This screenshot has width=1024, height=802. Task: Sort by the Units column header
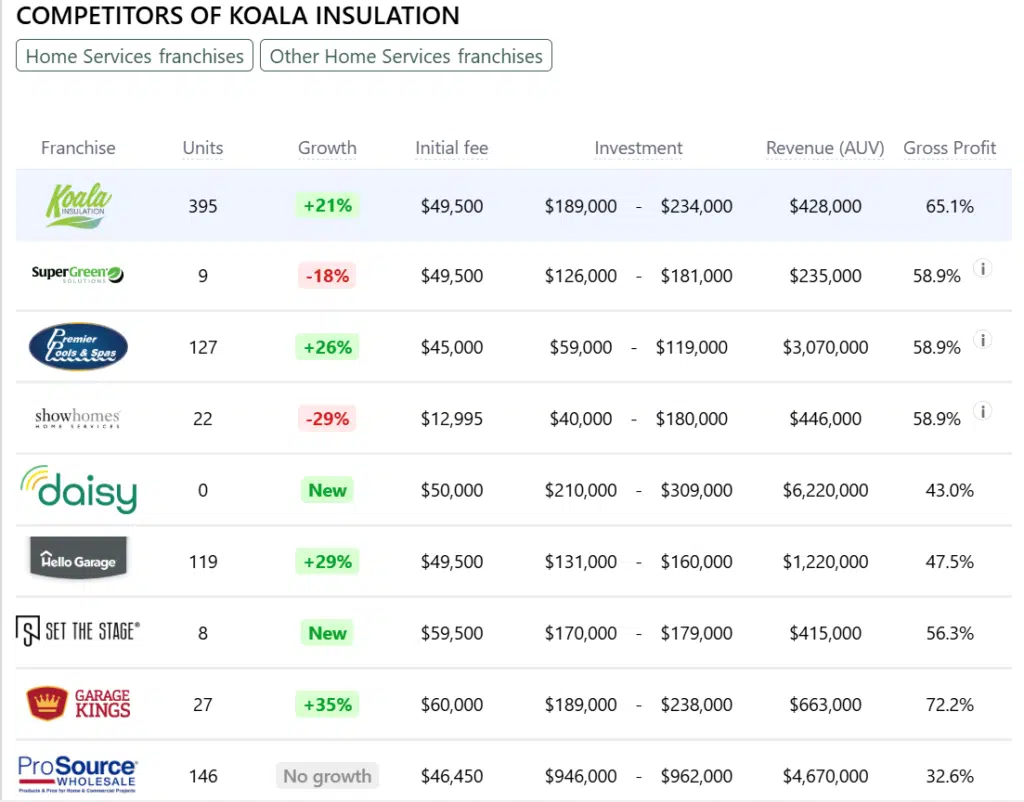point(203,148)
